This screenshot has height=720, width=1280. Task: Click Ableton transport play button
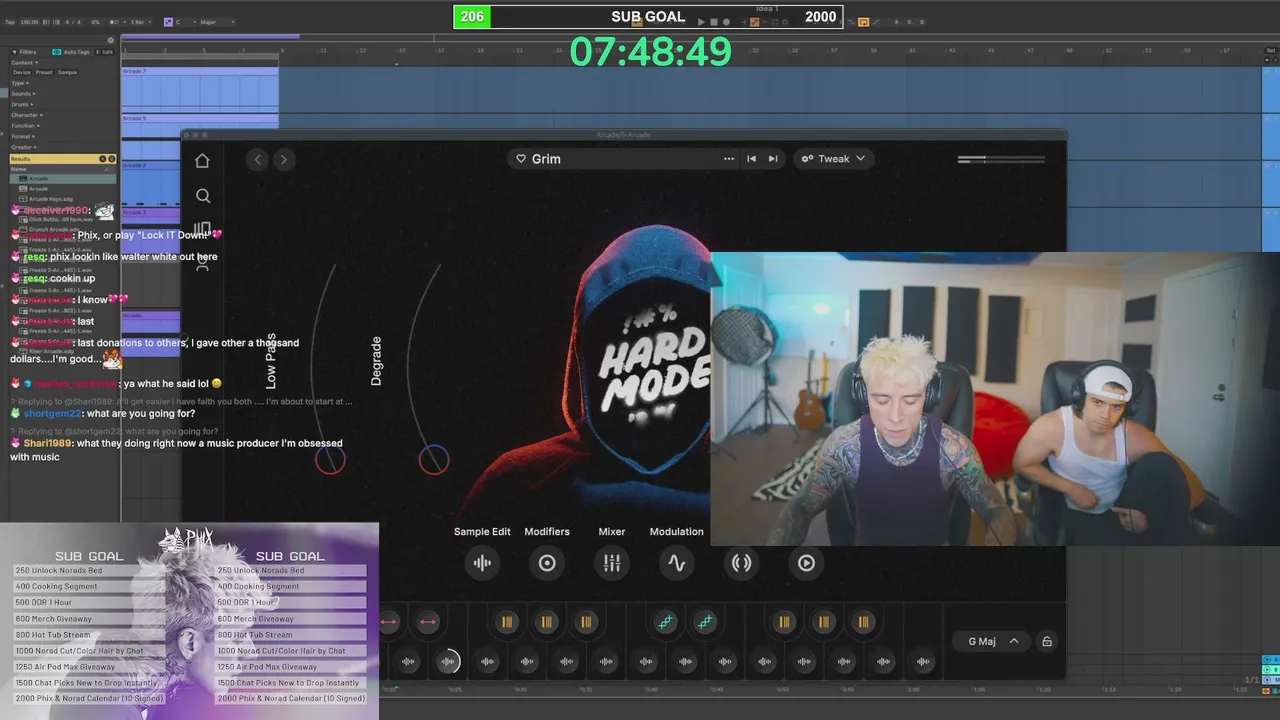pos(701,22)
